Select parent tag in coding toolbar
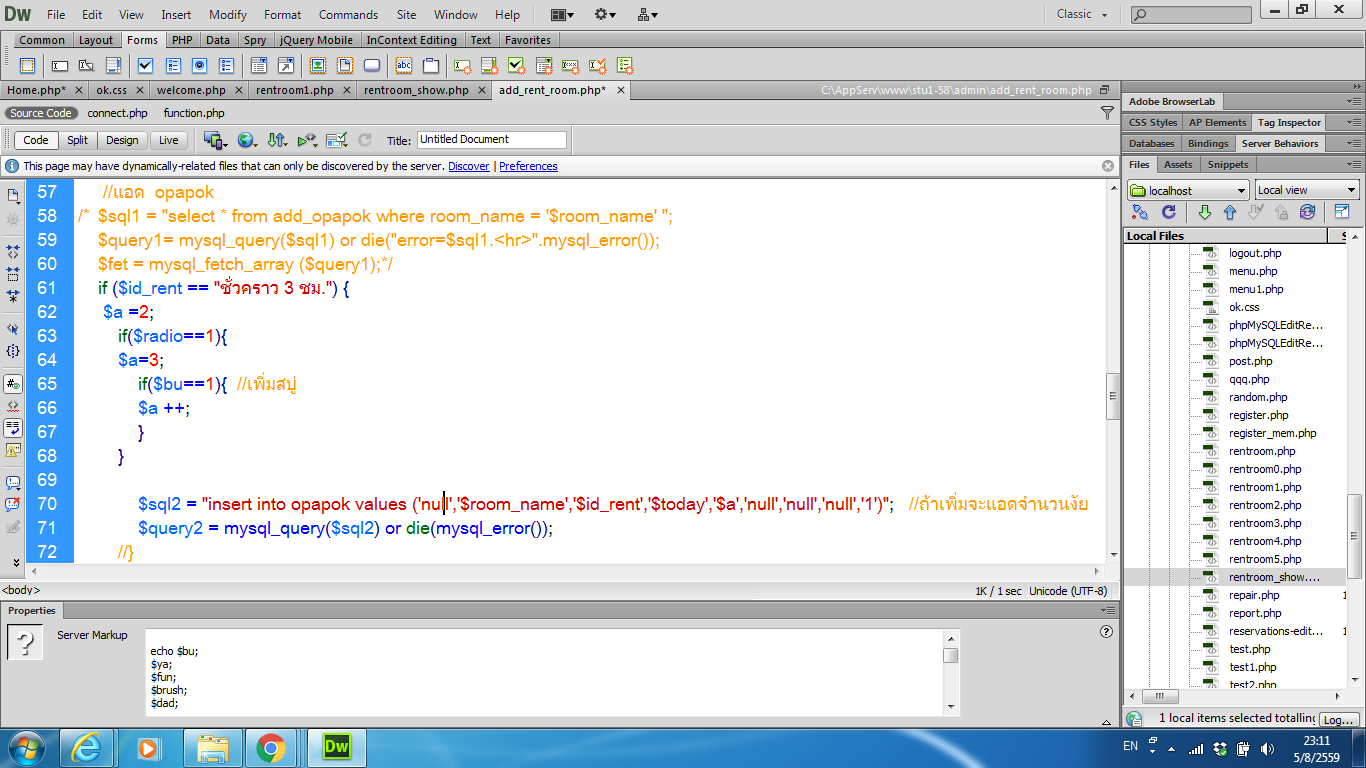Screen dimensions: 1366x768 click(13, 327)
